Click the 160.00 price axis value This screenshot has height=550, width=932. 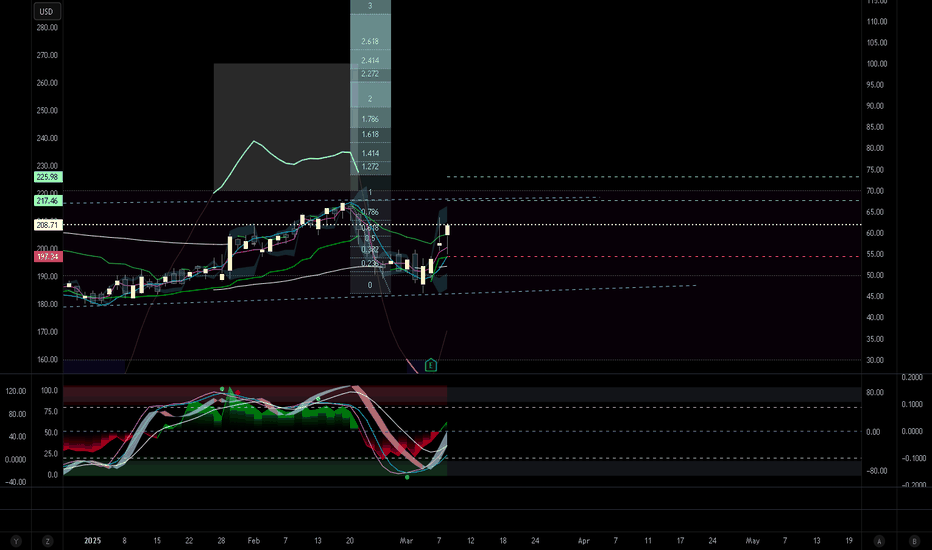pyautogui.click(x=47, y=360)
